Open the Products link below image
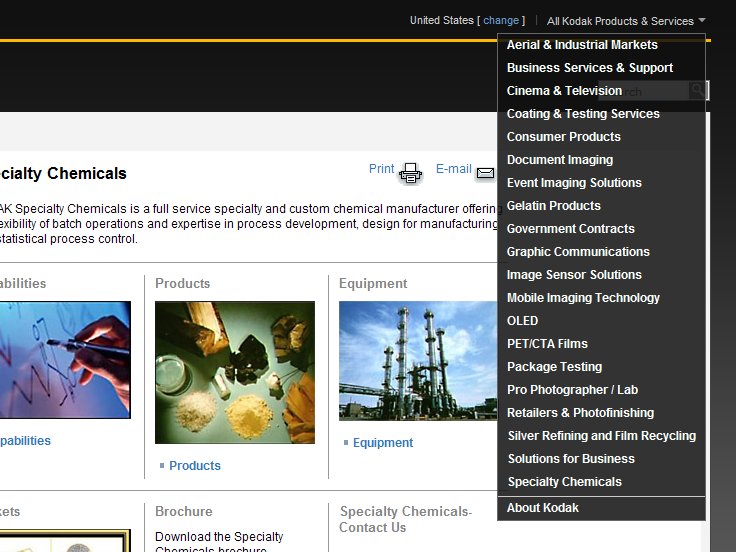Image resolution: width=736 pixels, height=552 pixels. click(195, 466)
